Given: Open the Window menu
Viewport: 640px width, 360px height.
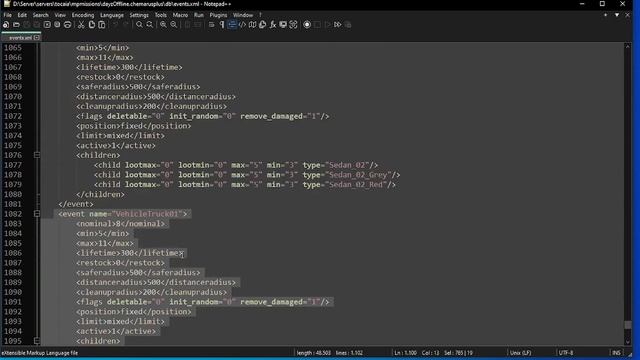Looking at the screenshot, I should click(243, 15).
